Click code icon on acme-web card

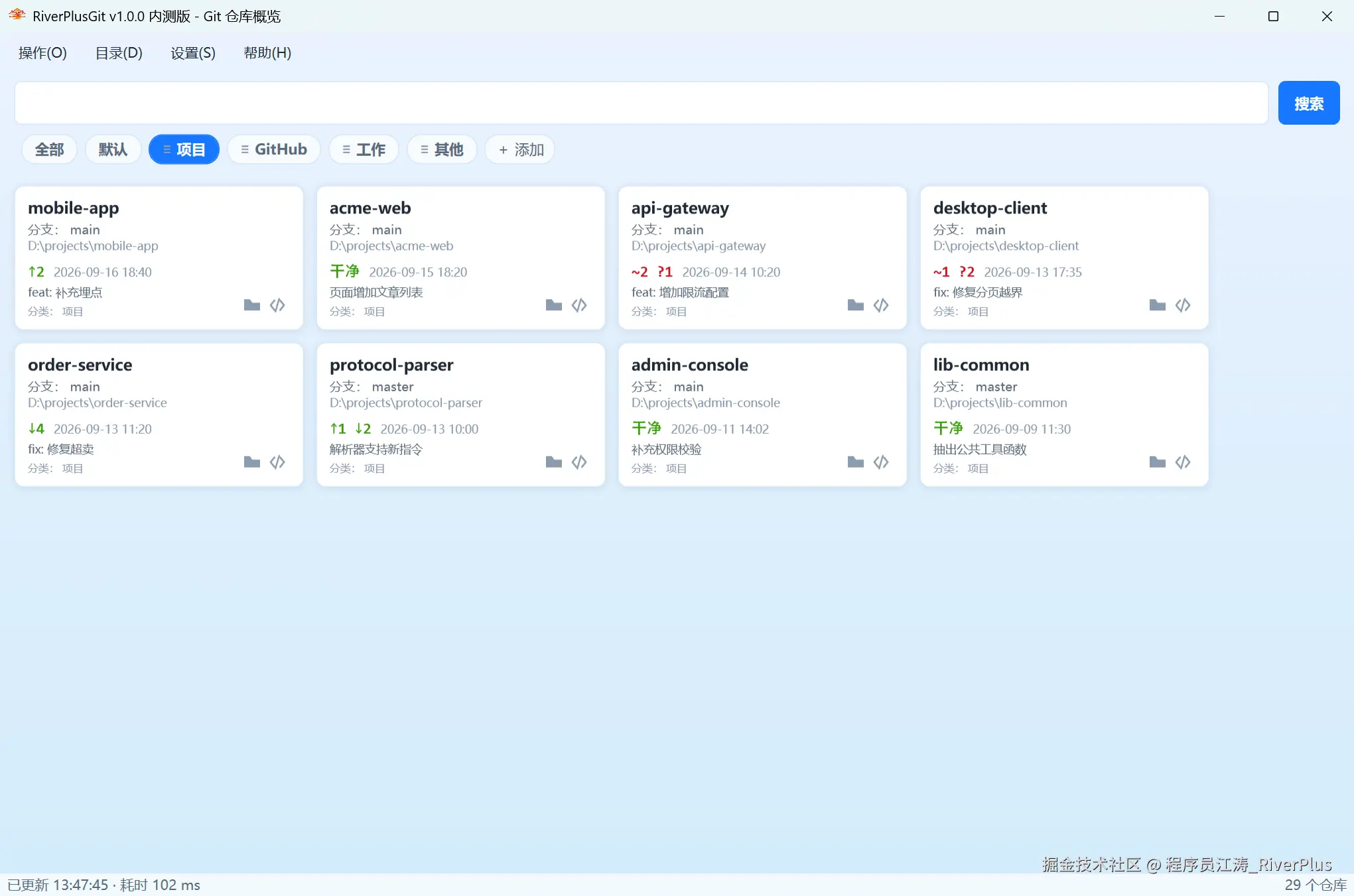coord(579,305)
